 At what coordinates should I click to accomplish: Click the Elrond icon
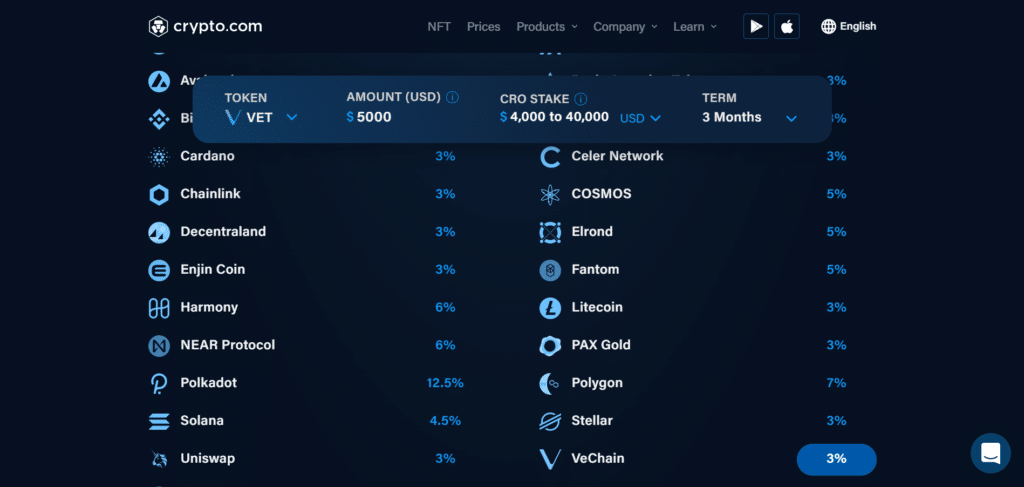point(550,232)
